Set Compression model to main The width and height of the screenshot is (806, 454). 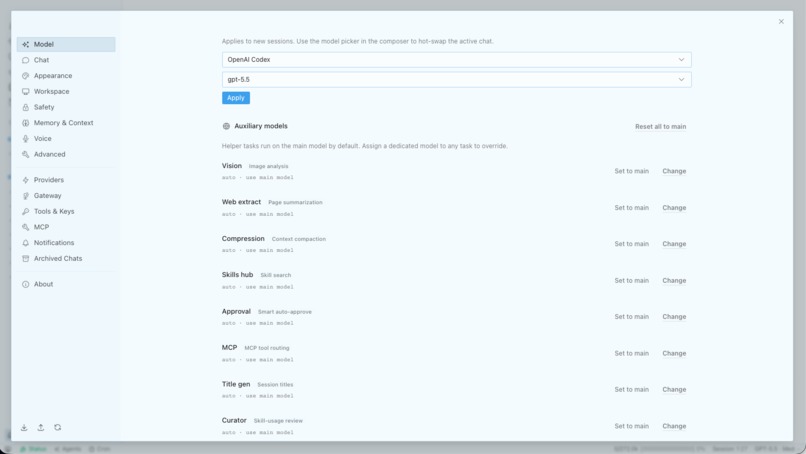[631, 244]
